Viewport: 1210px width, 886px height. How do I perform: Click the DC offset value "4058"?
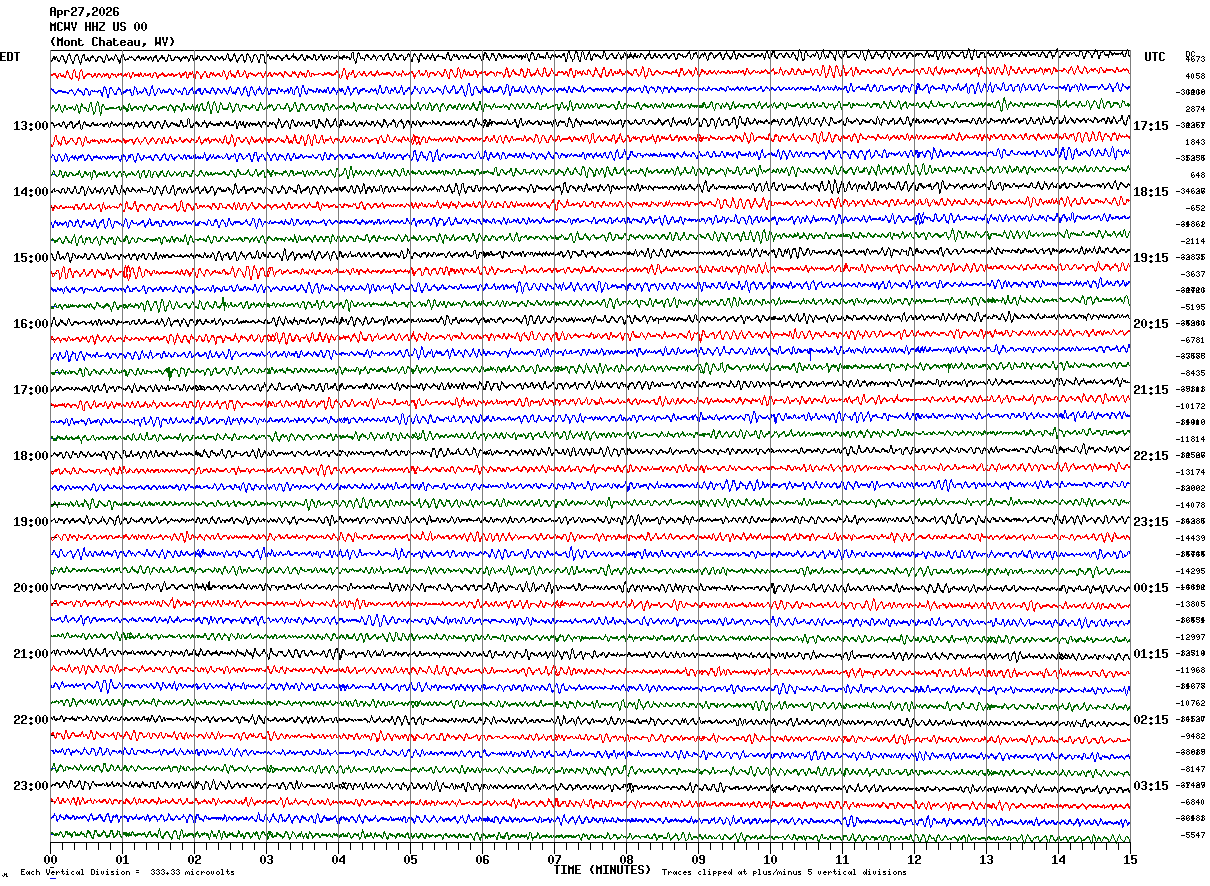(x=1195, y=76)
